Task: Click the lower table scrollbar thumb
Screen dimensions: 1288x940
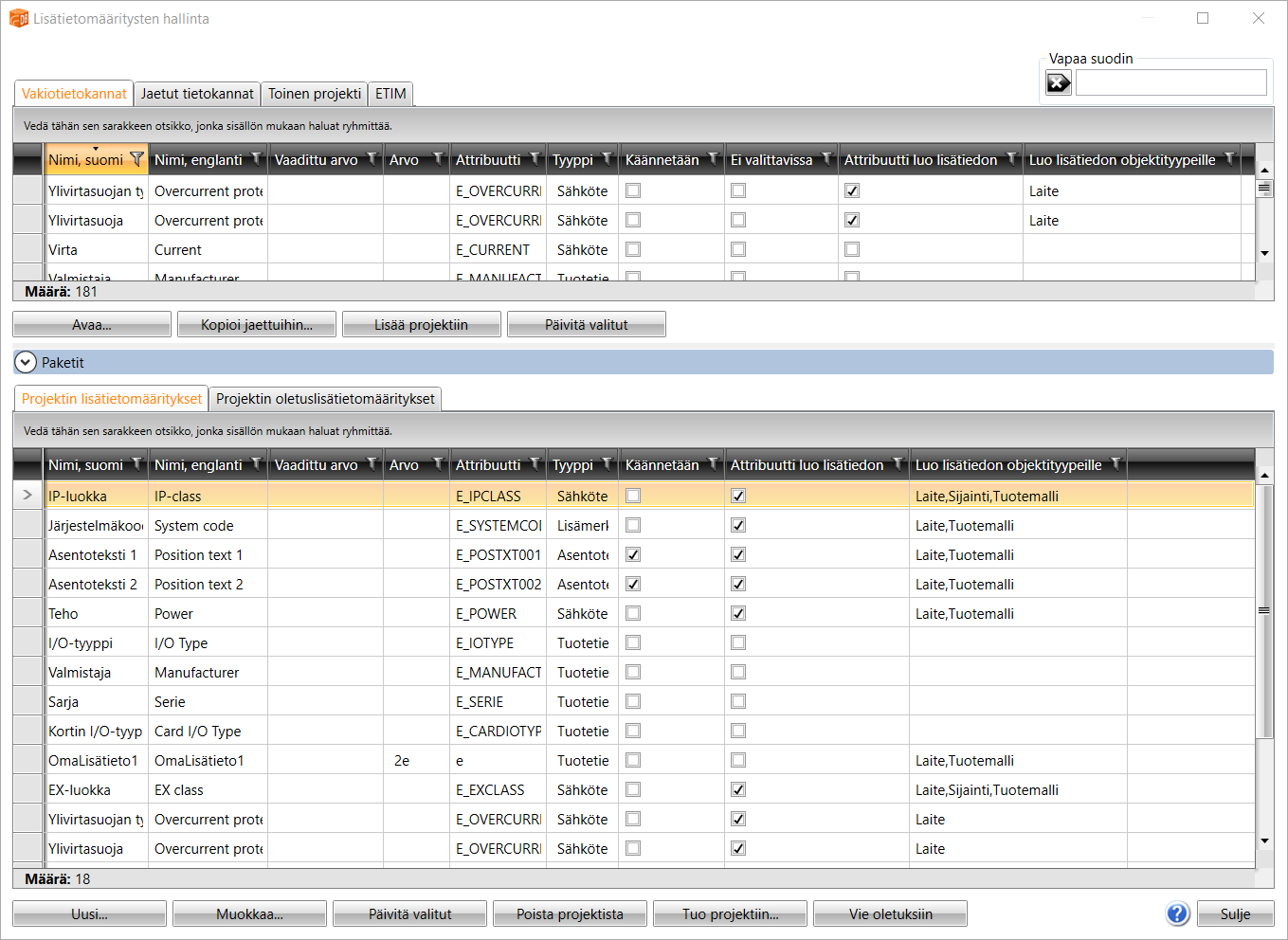Action: pyautogui.click(x=1264, y=611)
